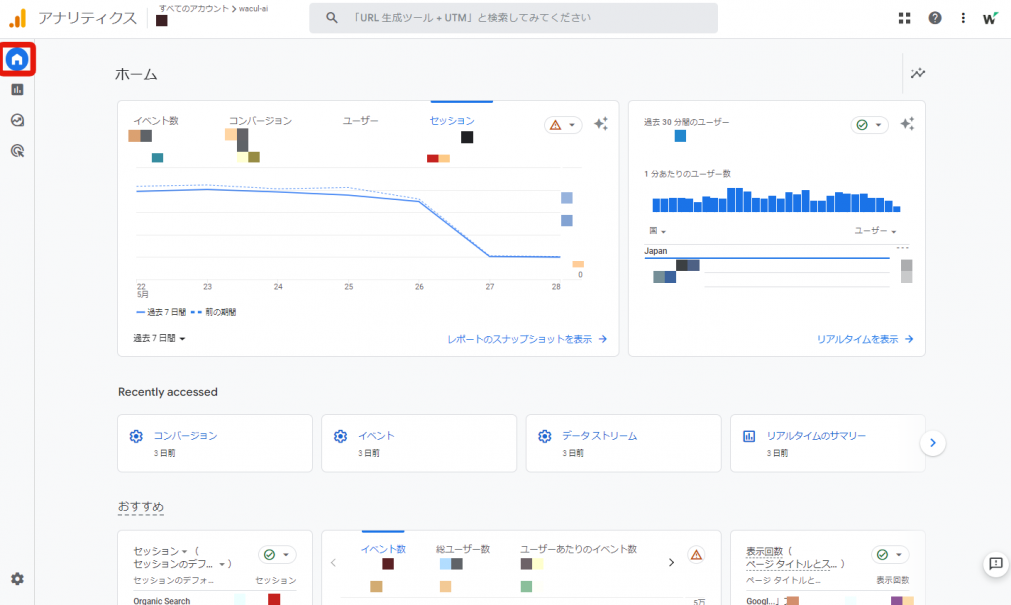Select the イベント数 metric tab

[156, 121]
